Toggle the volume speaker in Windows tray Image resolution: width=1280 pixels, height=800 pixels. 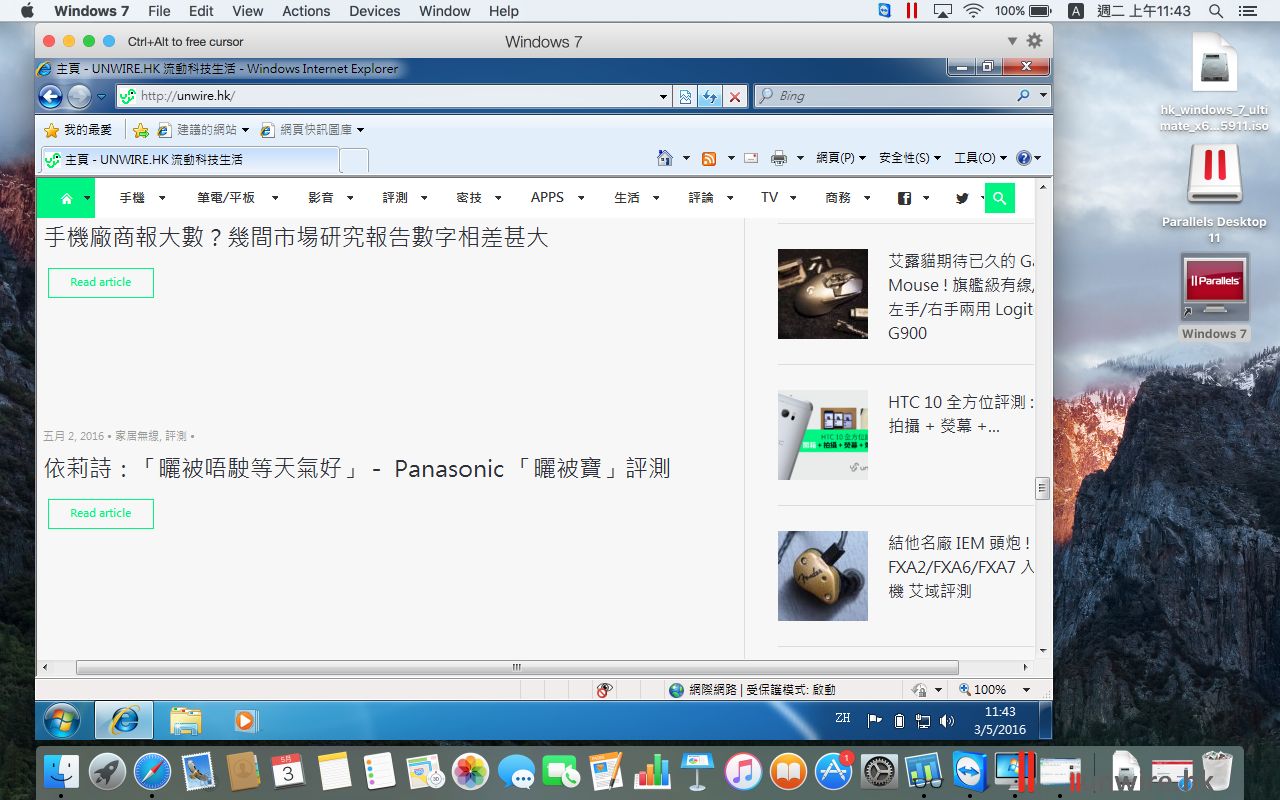(947, 720)
